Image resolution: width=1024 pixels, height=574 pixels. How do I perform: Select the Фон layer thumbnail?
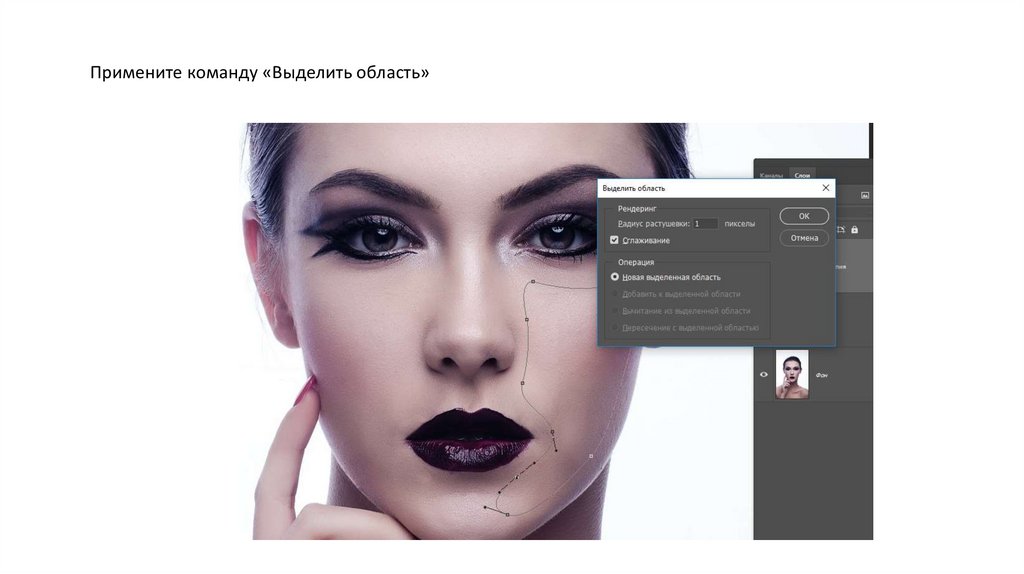coord(792,374)
